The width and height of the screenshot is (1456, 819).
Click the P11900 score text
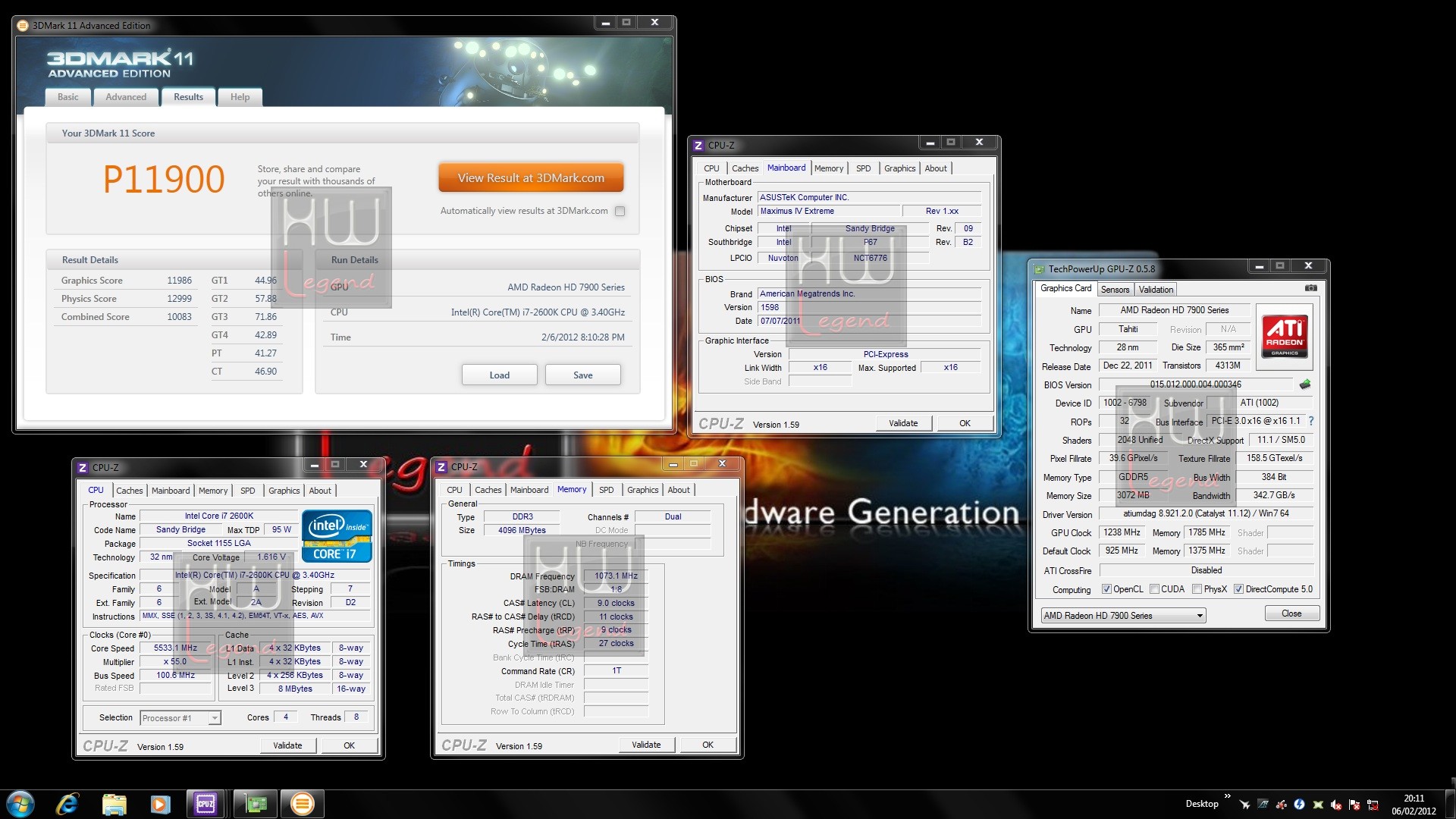pyautogui.click(x=164, y=180)
